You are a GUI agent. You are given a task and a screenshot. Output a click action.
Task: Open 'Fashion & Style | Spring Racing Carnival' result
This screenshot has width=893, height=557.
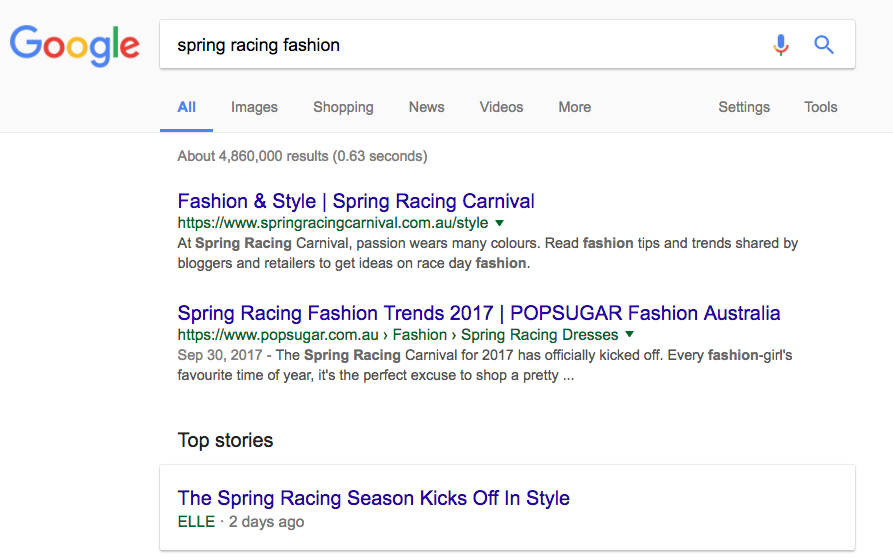pyautogui.click(x=356, y=201)
